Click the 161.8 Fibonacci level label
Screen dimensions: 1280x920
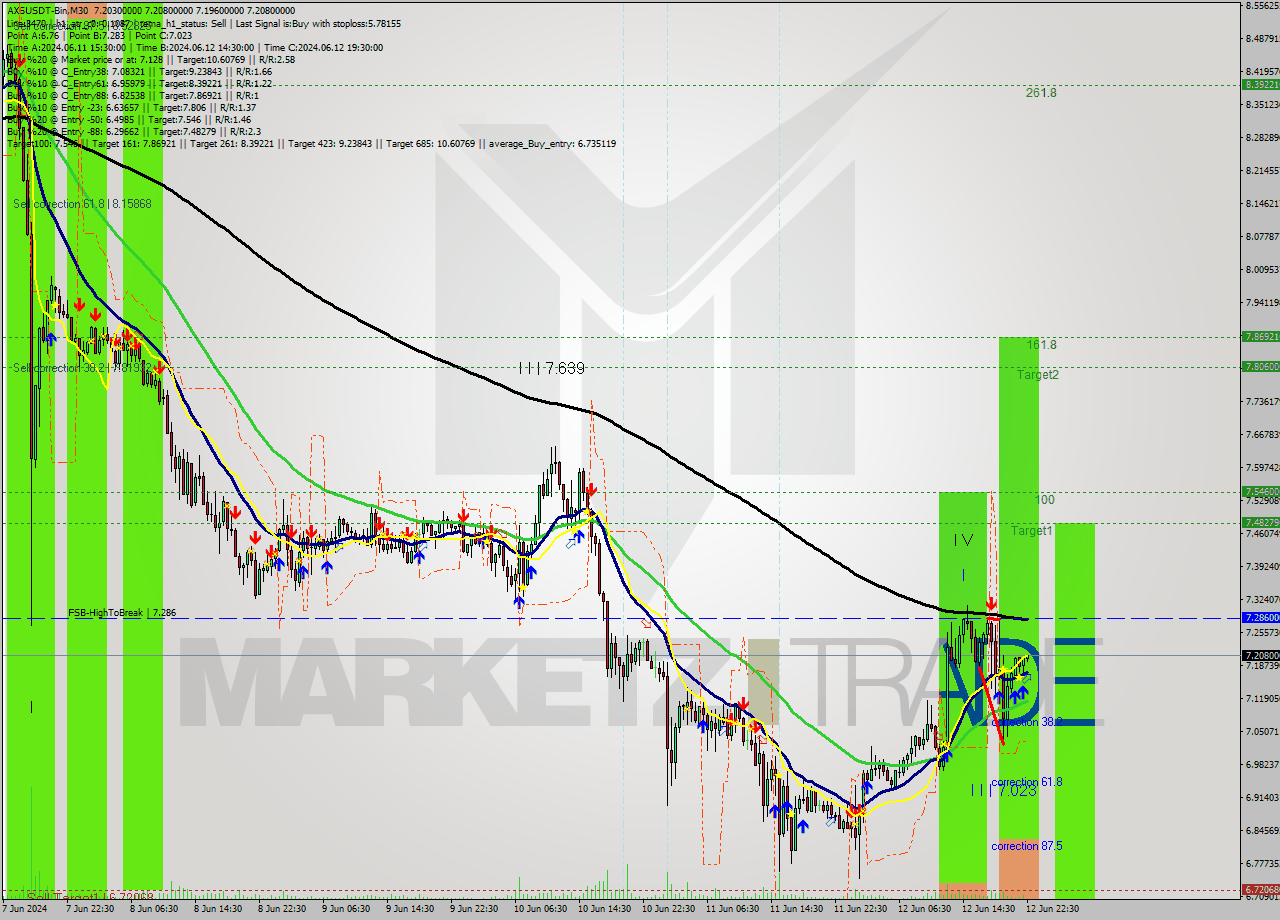[x=1041, y=344]
